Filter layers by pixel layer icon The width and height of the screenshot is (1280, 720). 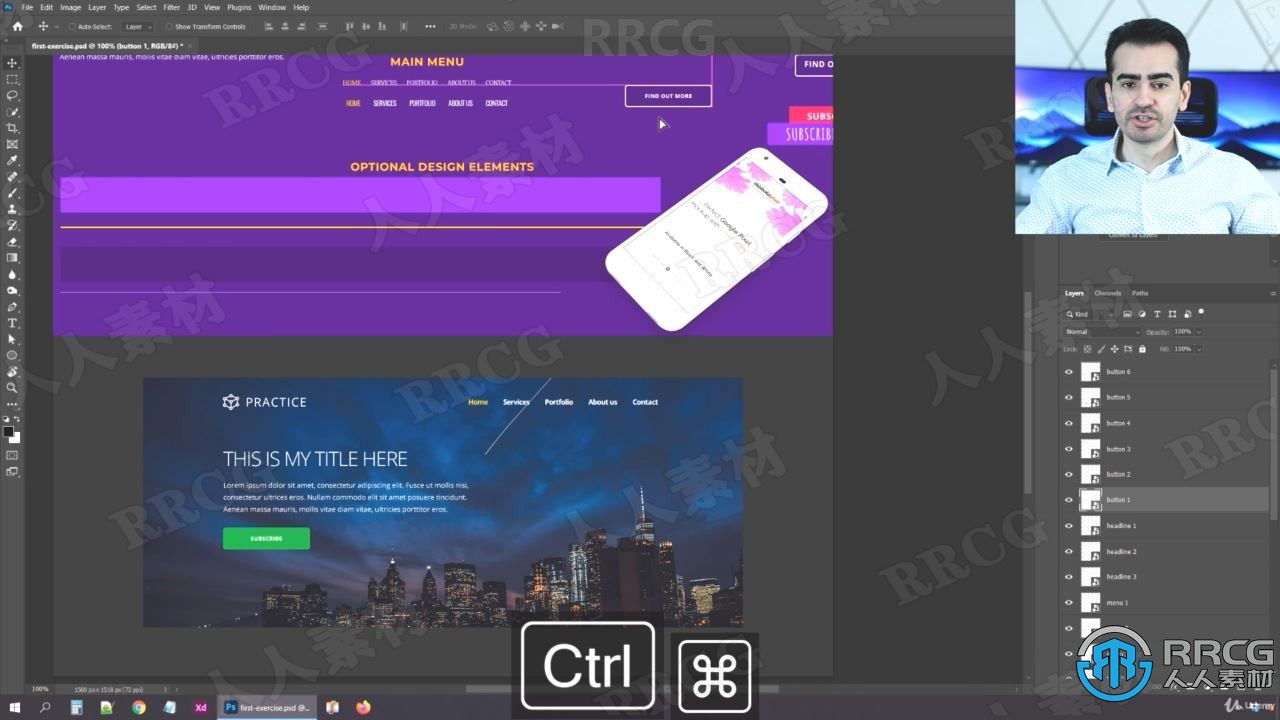pyautogui.click(x=1128, y=314)
